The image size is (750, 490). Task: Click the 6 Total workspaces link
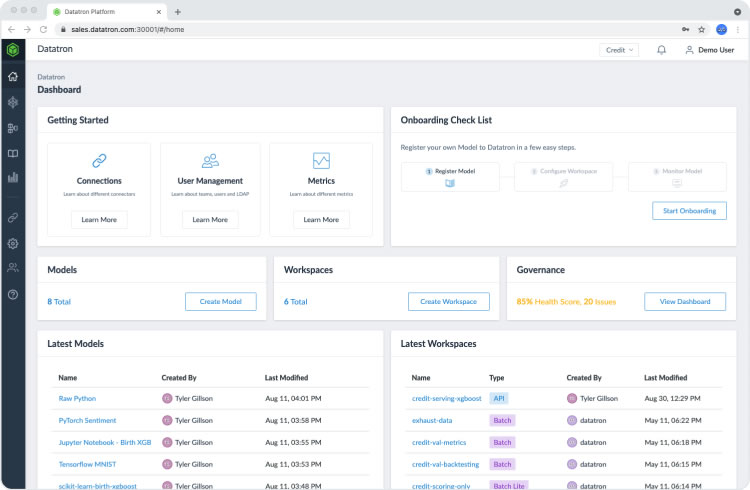pos(296,301)
